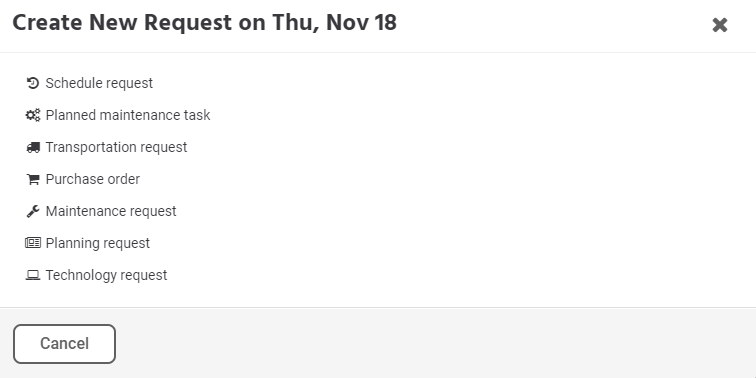Open the Planning request text link
This screenshot has height=378, width=756.
click(x=97, y=243)
